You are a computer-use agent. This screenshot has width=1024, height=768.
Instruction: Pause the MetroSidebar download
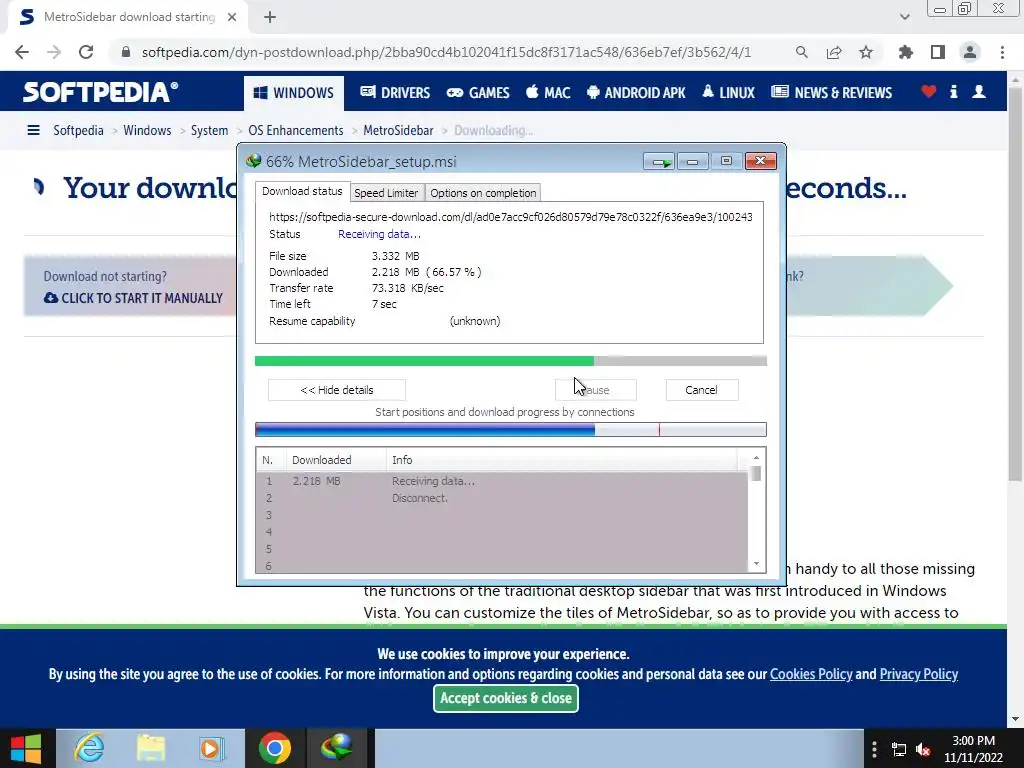click(596, 390)
